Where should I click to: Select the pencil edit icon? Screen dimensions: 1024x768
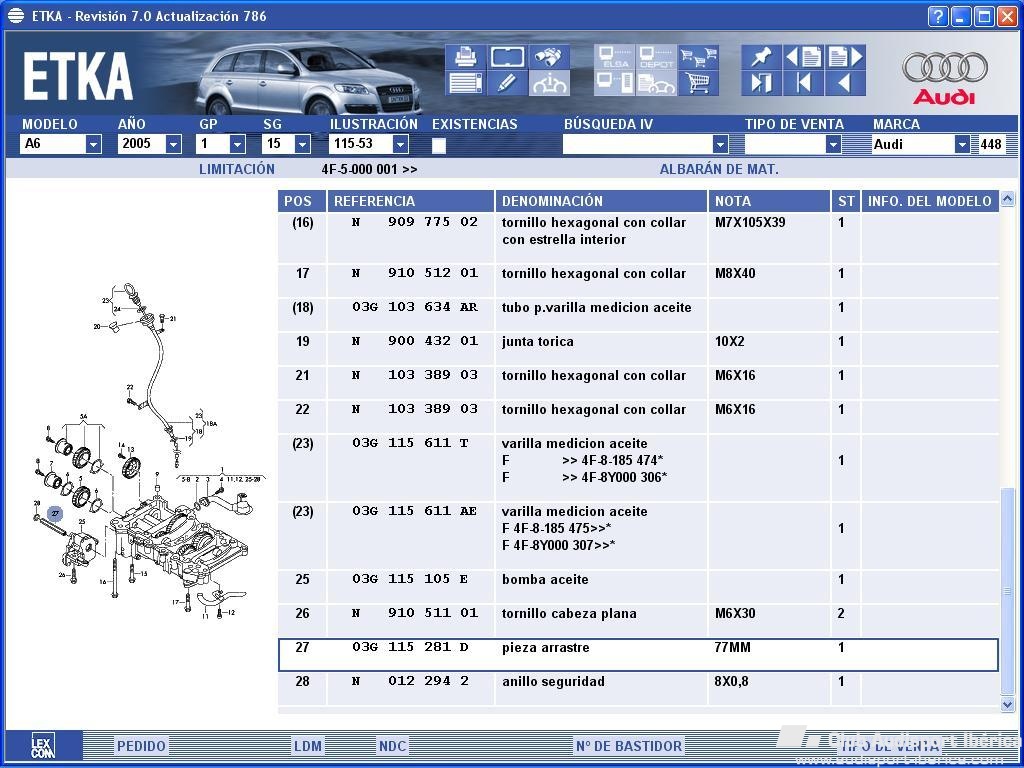pyautogui.click(x=507, y=83)
